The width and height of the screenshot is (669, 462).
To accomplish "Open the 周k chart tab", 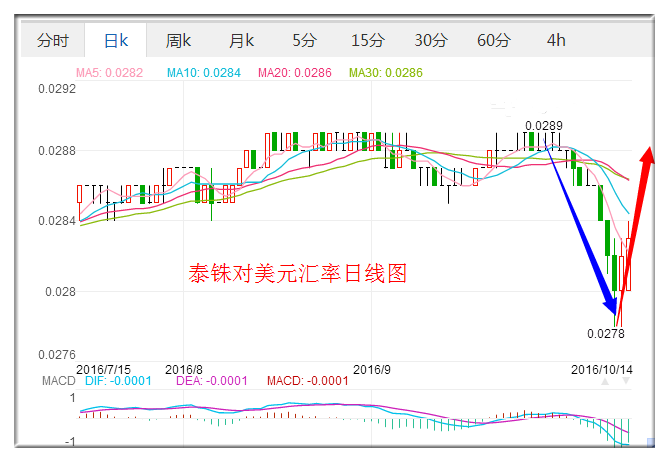I will [x=178, y=41].
